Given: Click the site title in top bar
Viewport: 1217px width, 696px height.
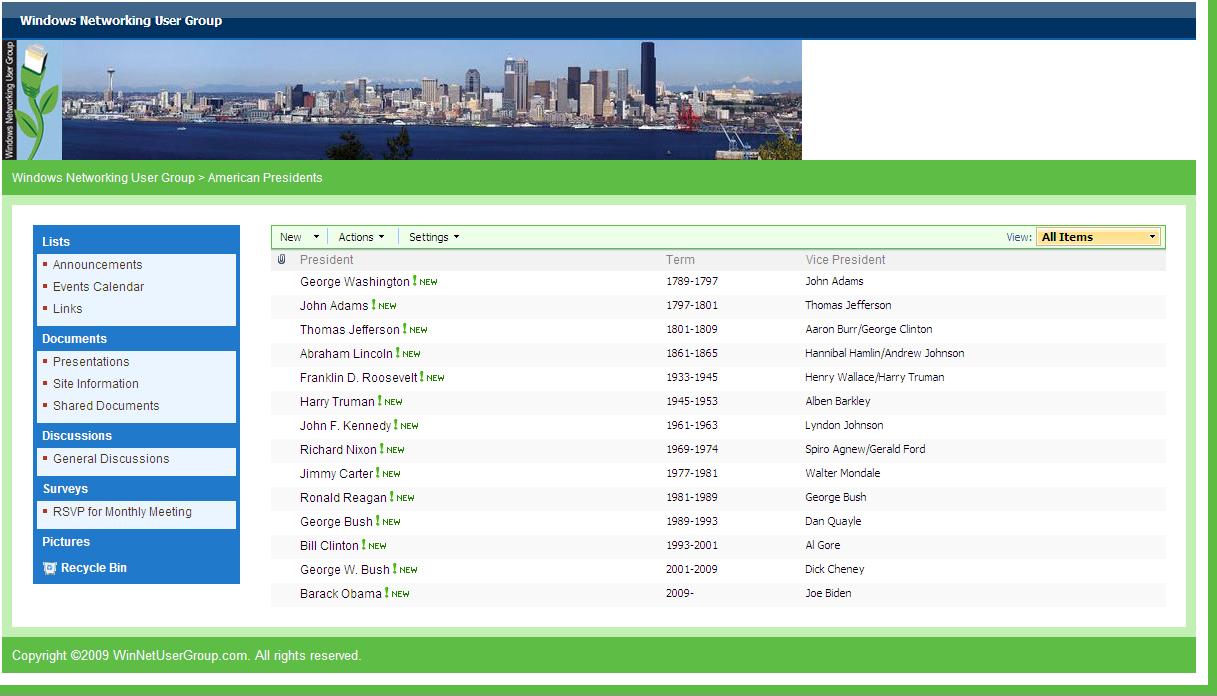Looking at the screenshot, I should (121, 21).
